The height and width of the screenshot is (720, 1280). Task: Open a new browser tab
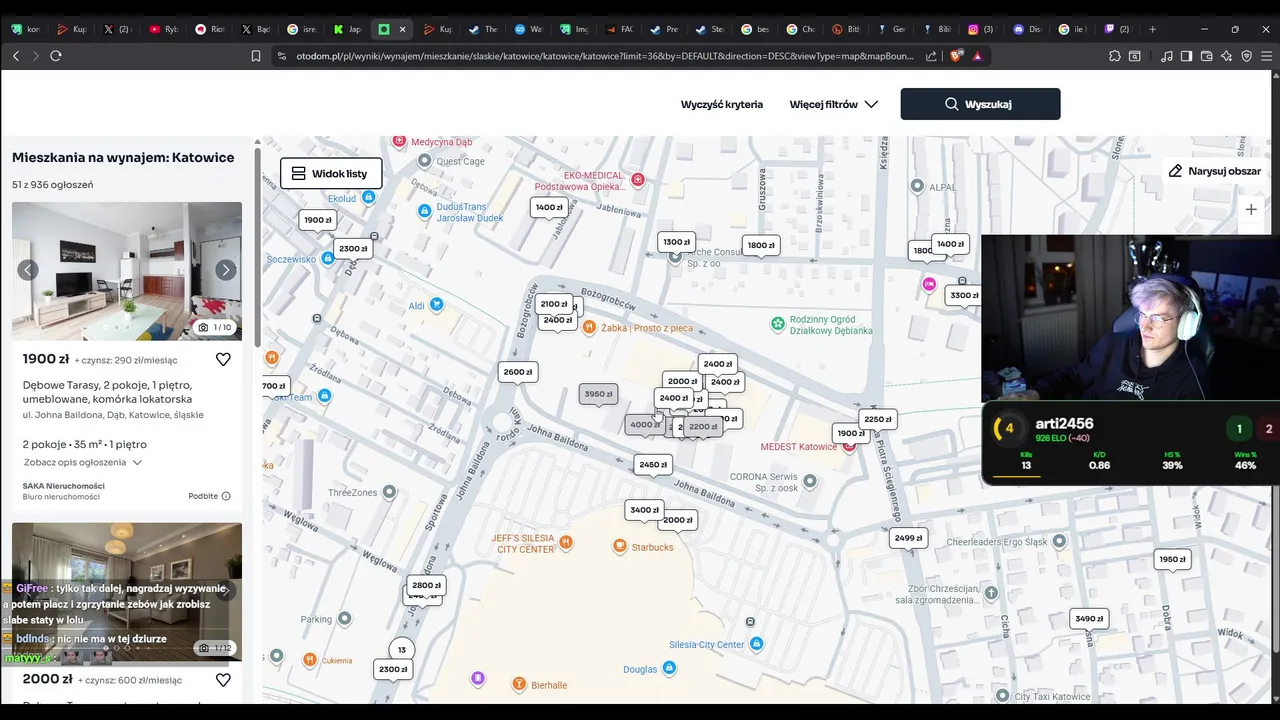point(1152,29)
